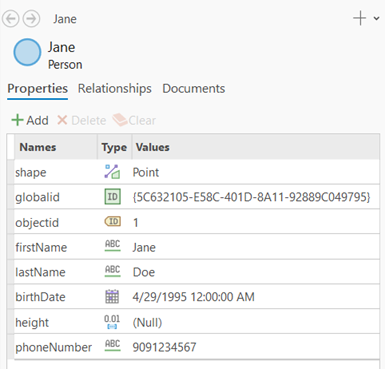Click the ABC text icon for firstName
The image size is (385, 369).
click(113, 246)
